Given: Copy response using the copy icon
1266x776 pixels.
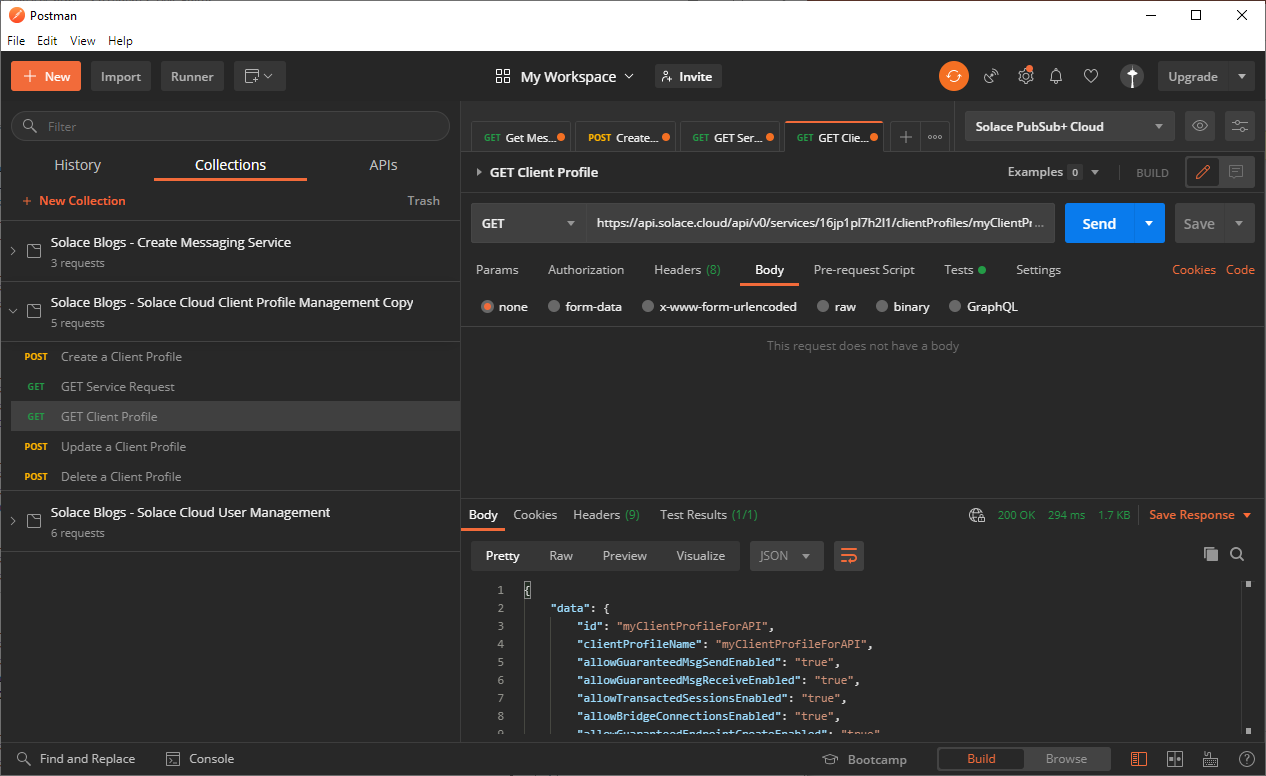Looking at the screenshot, I should point(1210,554).
